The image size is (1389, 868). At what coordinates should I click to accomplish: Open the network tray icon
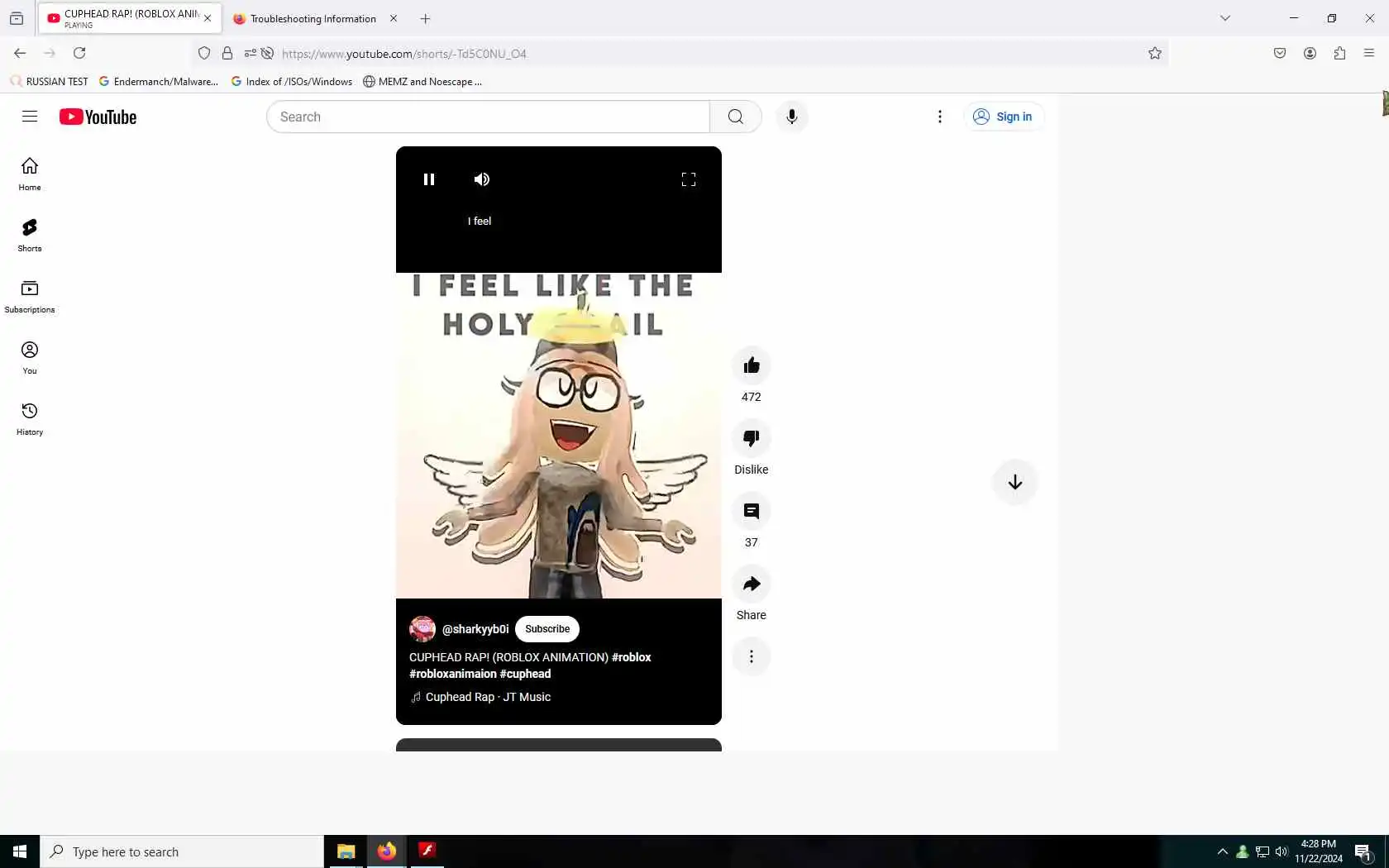[x=1263, y=851]
